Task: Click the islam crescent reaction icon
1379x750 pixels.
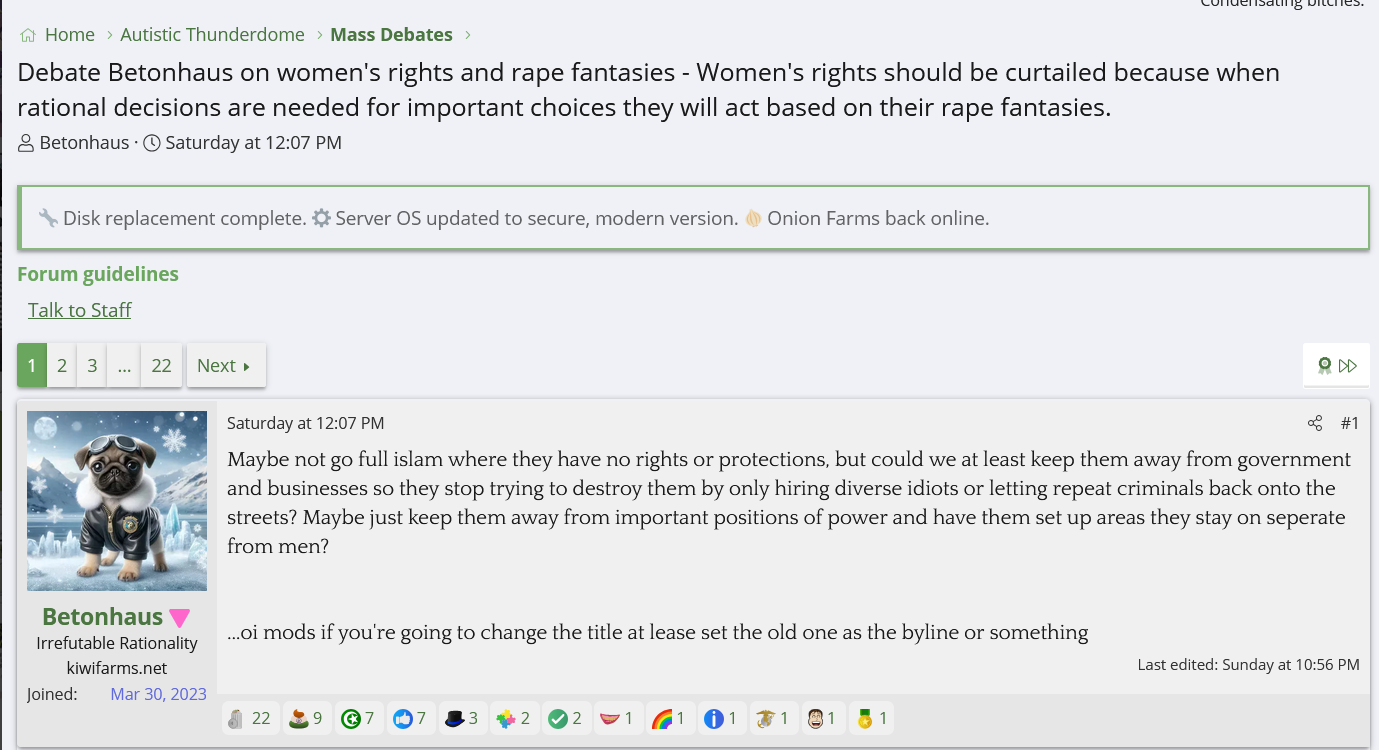Action: (x=350, y=718)
